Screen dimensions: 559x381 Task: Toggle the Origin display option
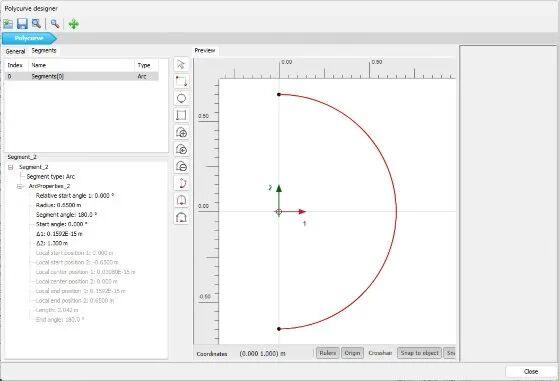coord(352,353)
